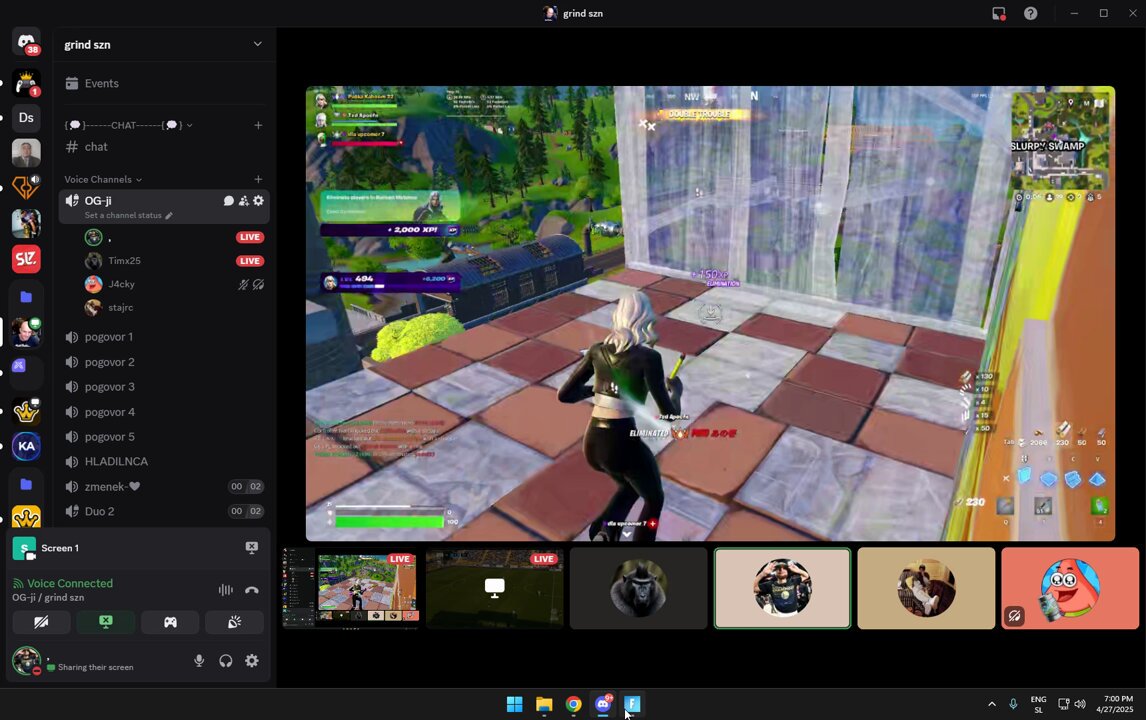Deafen using headphones icon

pyautogui.click(x=226, y=661)
